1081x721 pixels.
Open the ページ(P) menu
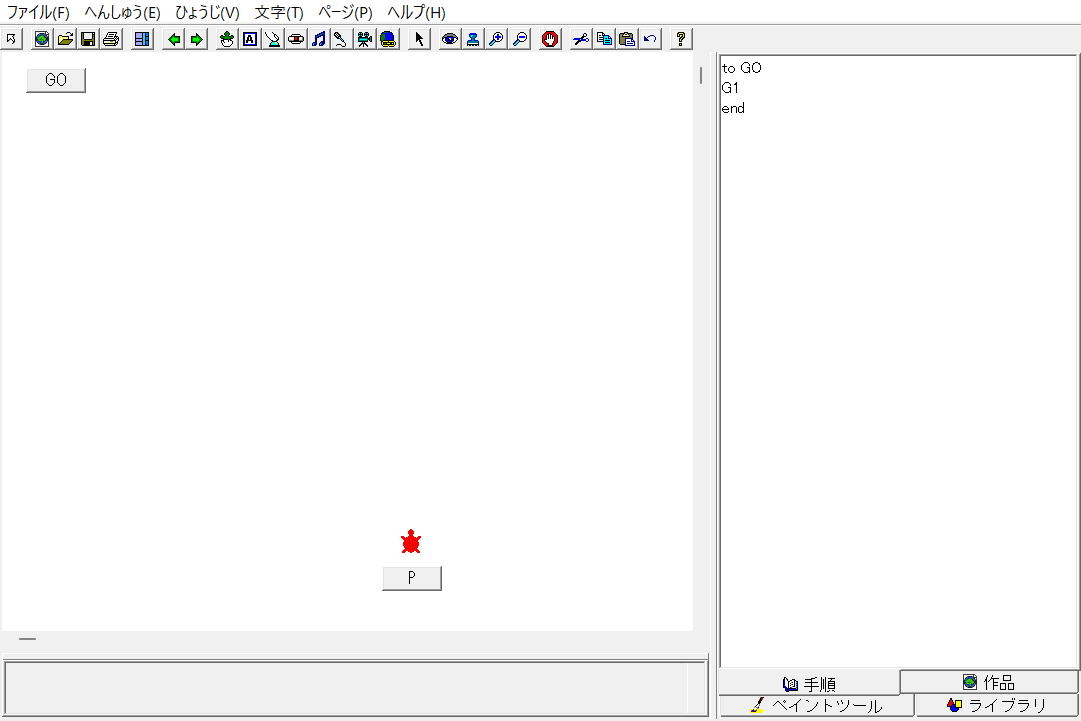point(345,12)
